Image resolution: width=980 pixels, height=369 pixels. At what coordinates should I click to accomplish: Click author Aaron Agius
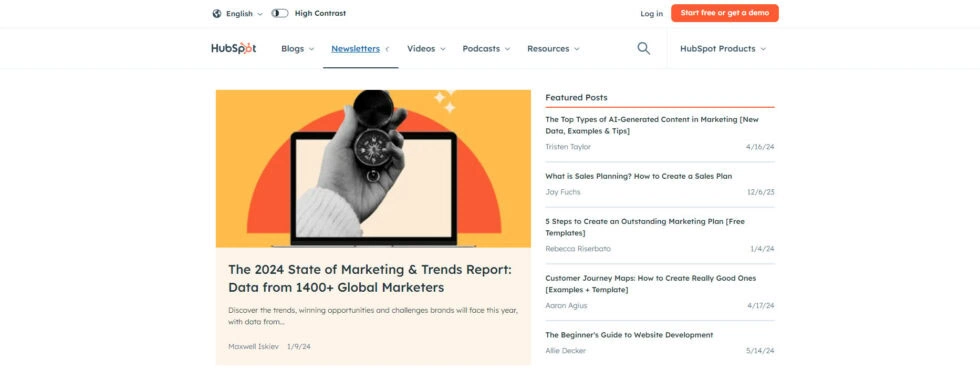566,305
